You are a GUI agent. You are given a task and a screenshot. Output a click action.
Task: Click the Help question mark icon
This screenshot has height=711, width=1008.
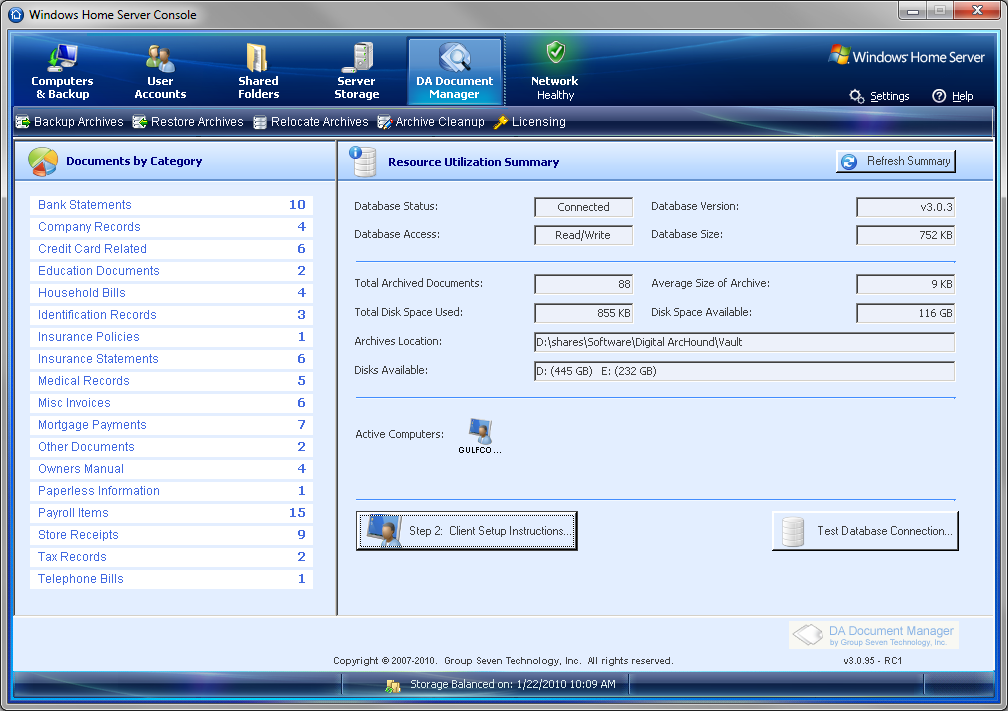coord(939,96)
